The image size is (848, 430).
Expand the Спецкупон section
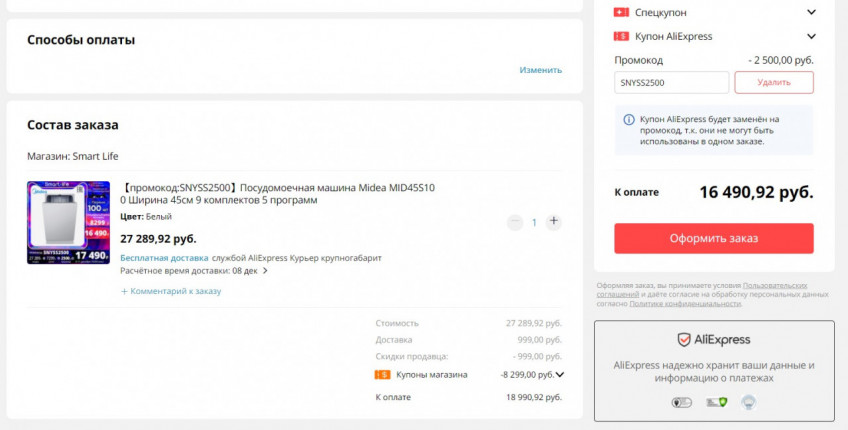[811, 12]
